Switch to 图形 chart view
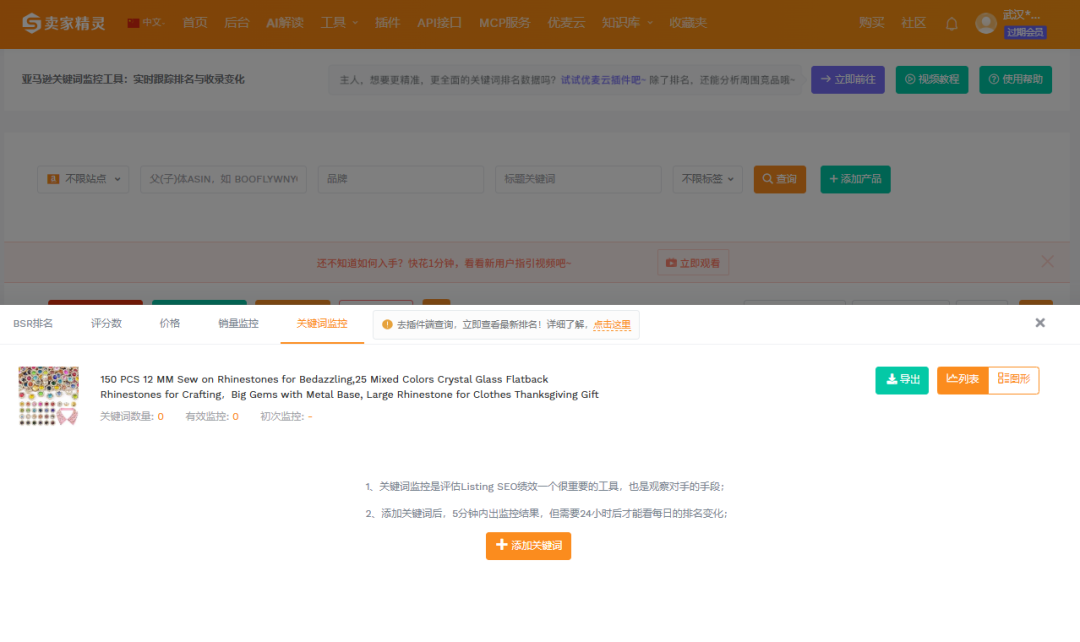This screenshot has width=1080, height=642. pos(1014,380)
